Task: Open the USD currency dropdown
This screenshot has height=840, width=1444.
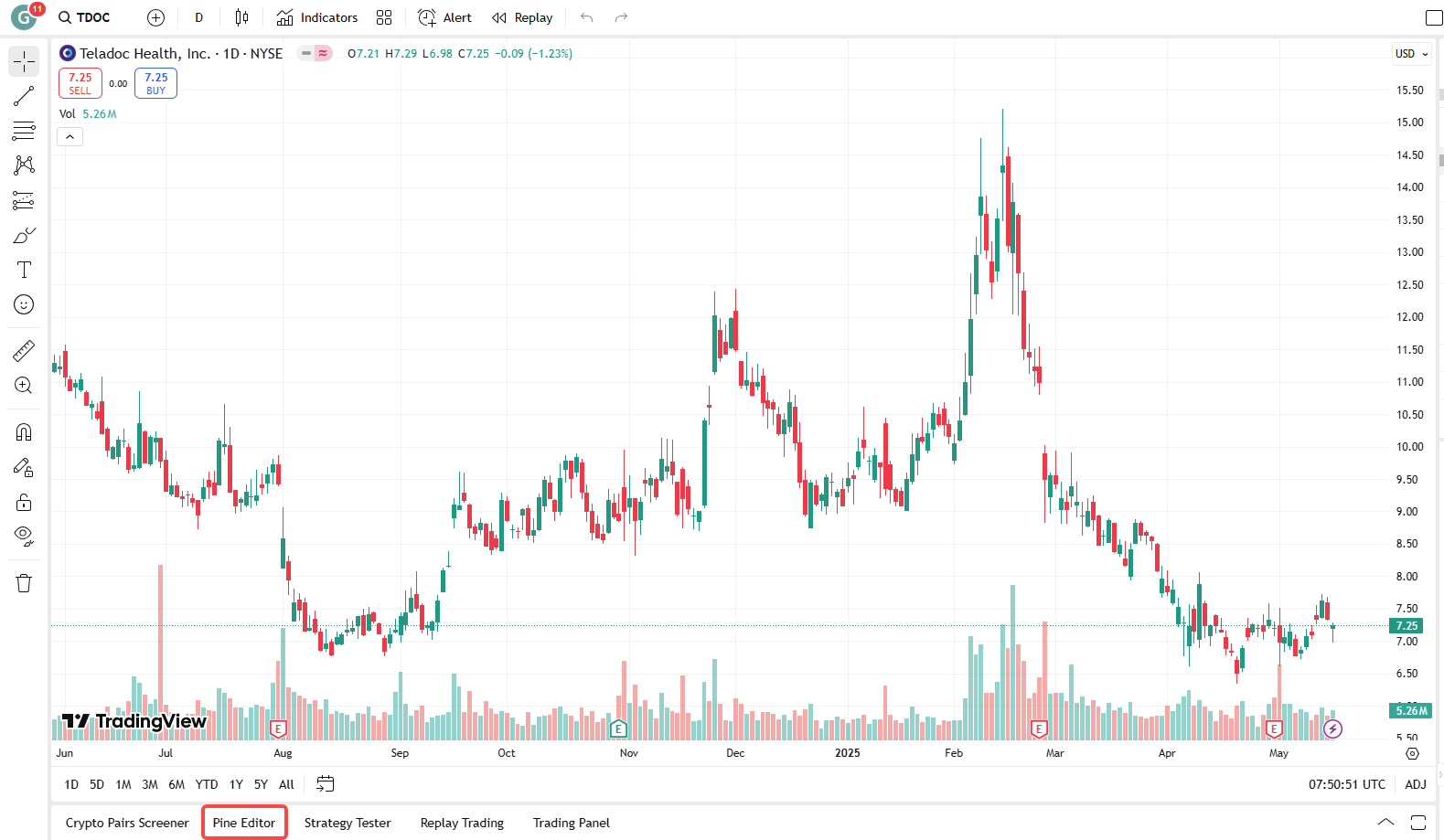Action: click(1411, 54)
